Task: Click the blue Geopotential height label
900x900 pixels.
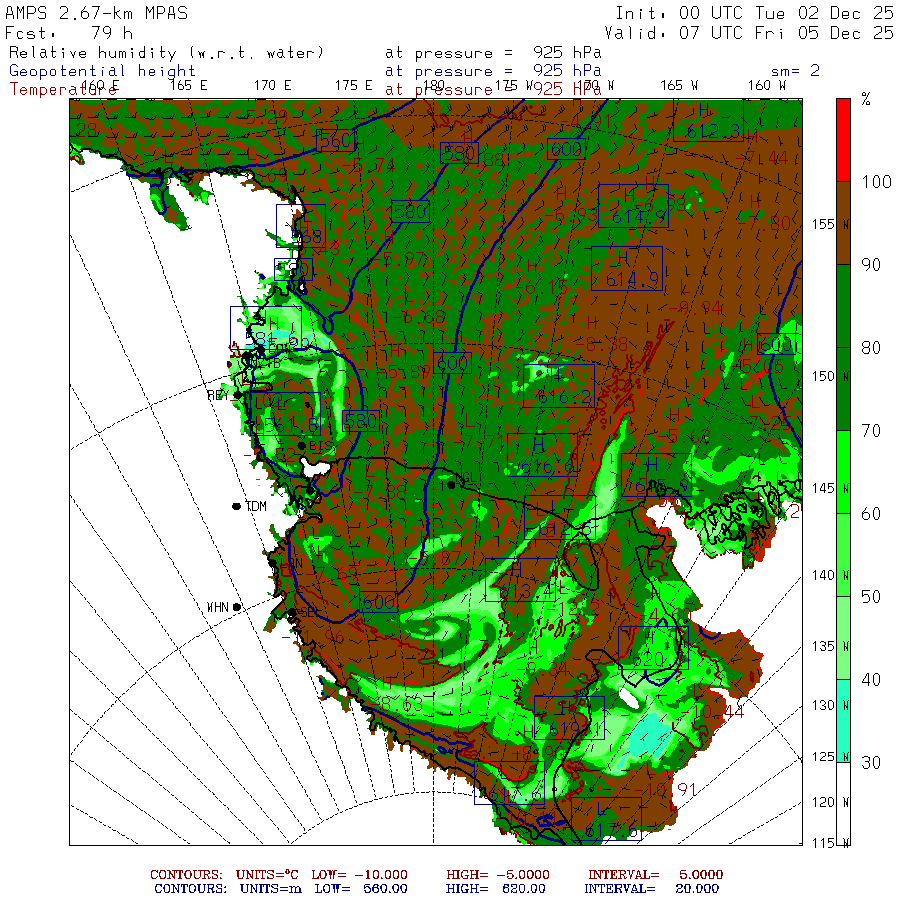Action: coord(102,71)
